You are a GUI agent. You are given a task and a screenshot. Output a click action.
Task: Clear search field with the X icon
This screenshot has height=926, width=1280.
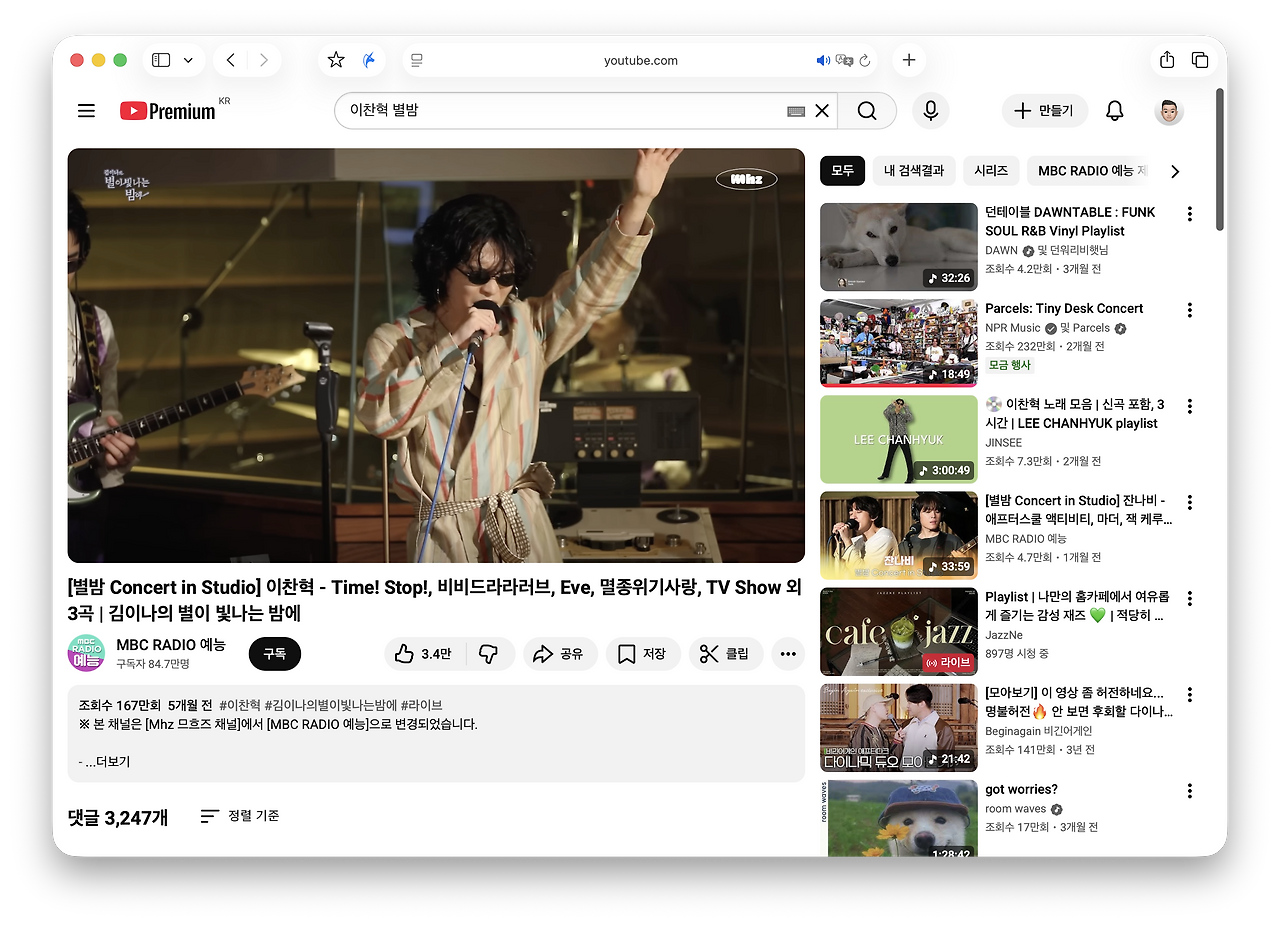point(821,111)
